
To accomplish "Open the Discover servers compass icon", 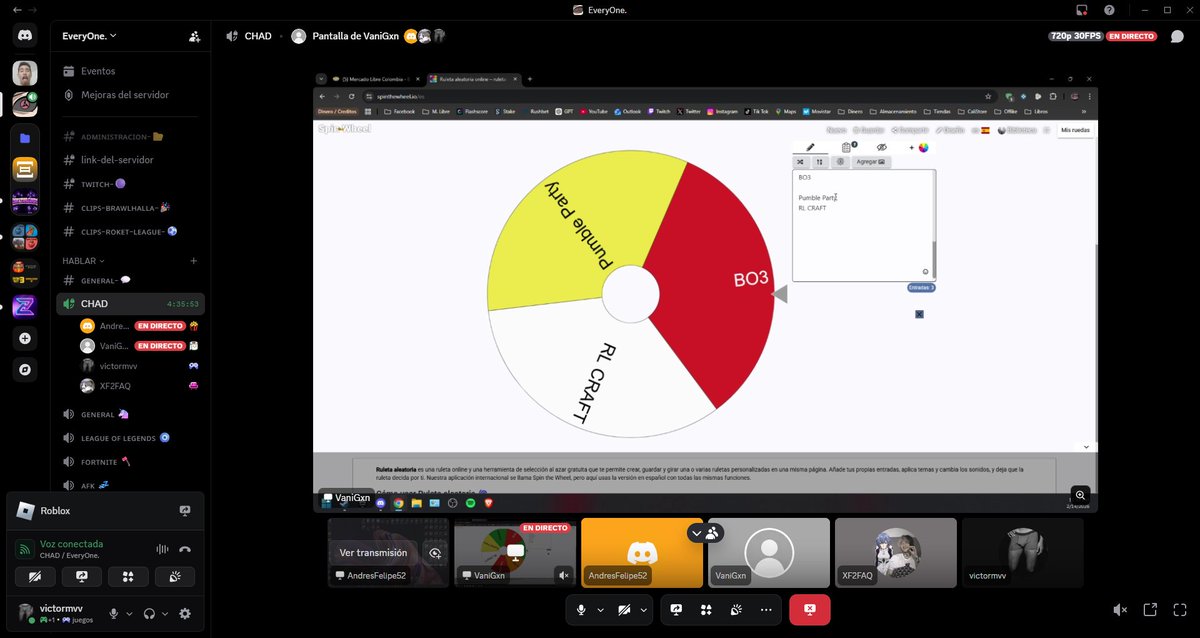I will 25,369.
